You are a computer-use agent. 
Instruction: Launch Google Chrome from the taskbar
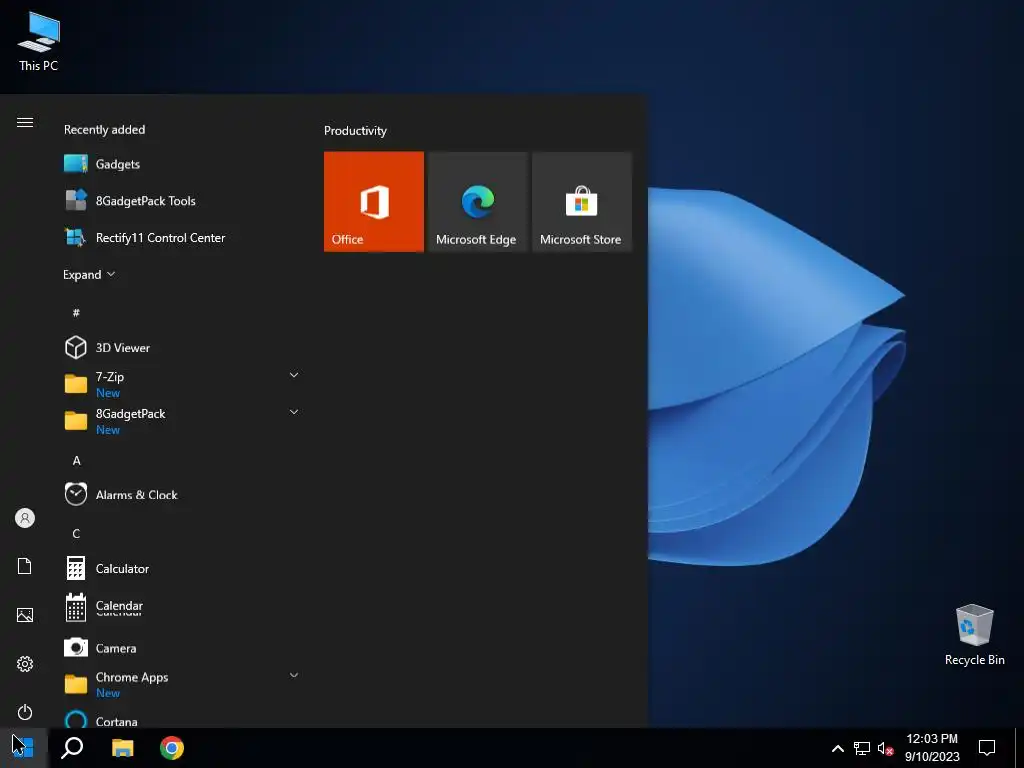click(x=172, y=748)
